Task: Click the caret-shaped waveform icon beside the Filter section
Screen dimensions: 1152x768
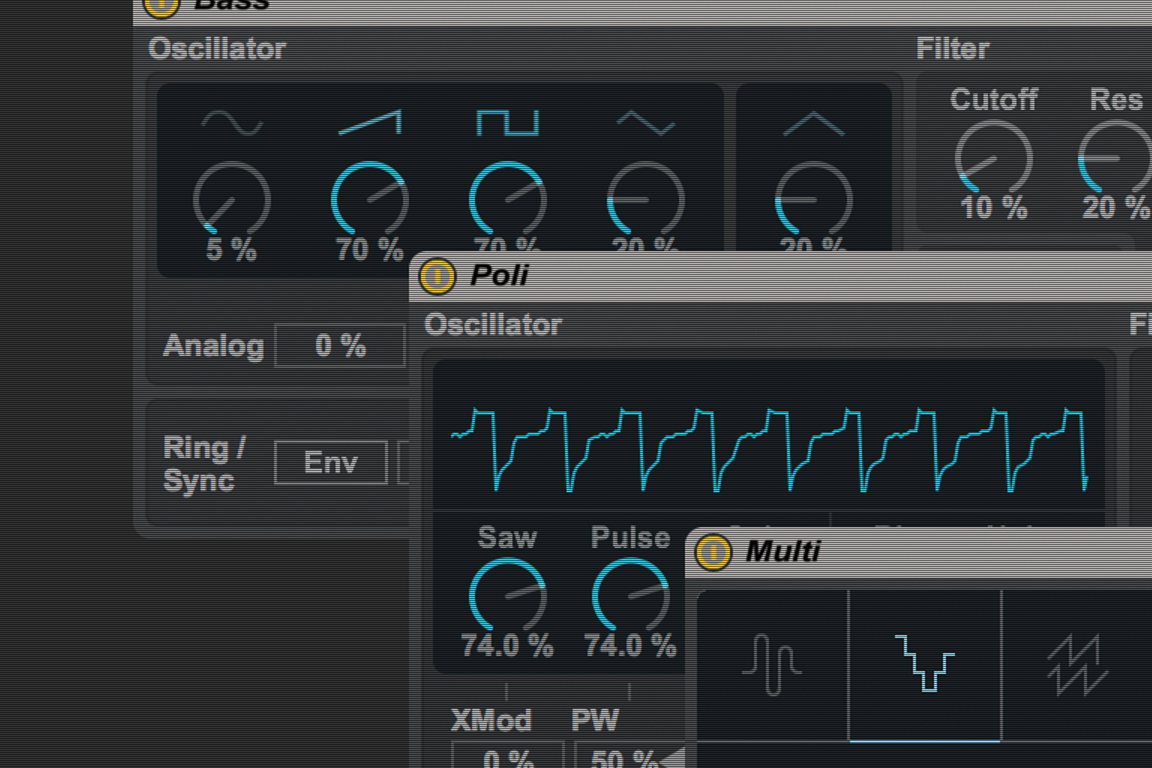Action: coord(813,123)
